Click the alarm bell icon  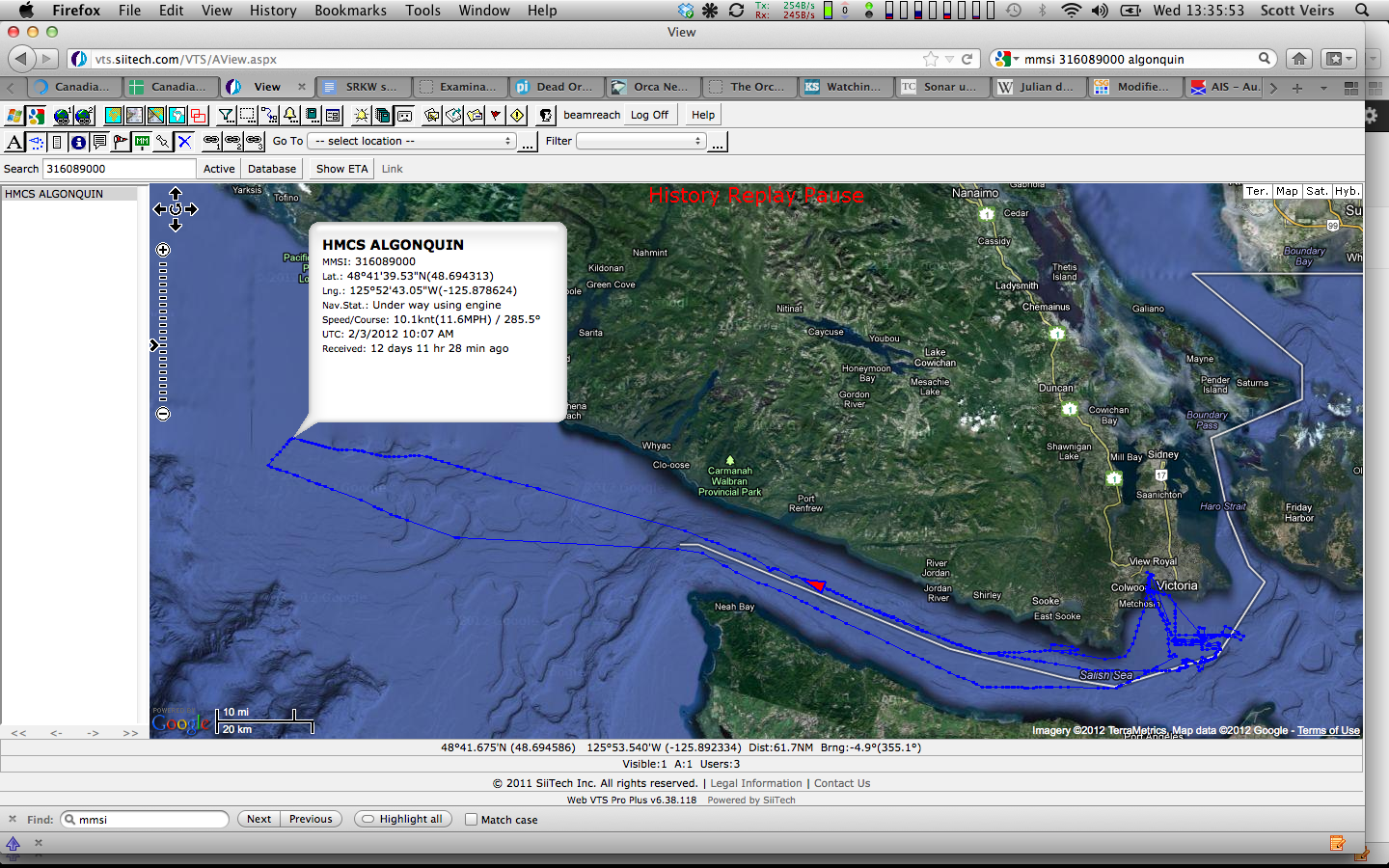coord(290,116)
